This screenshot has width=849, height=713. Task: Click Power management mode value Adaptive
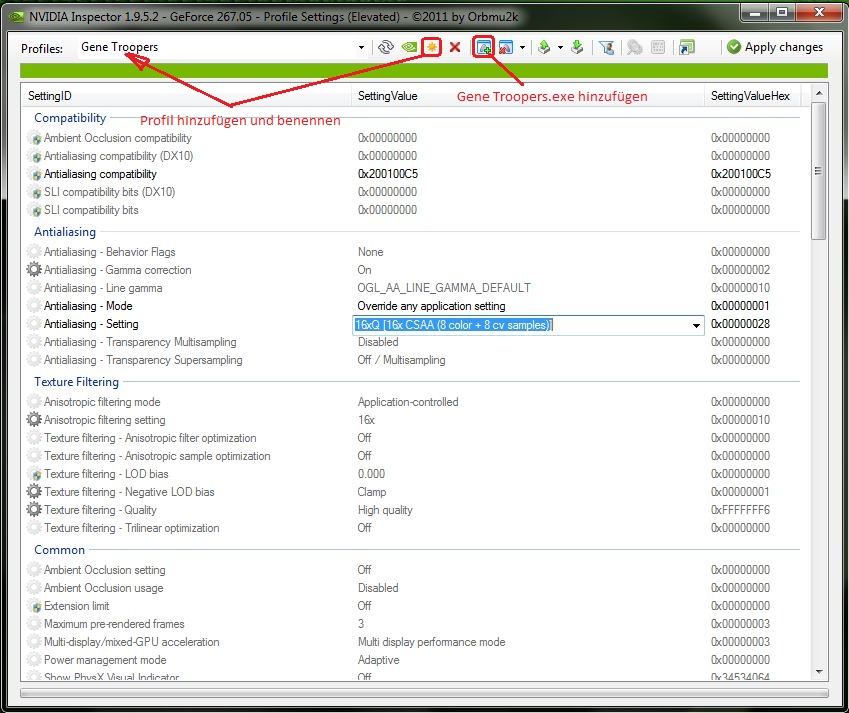[378, 660]
